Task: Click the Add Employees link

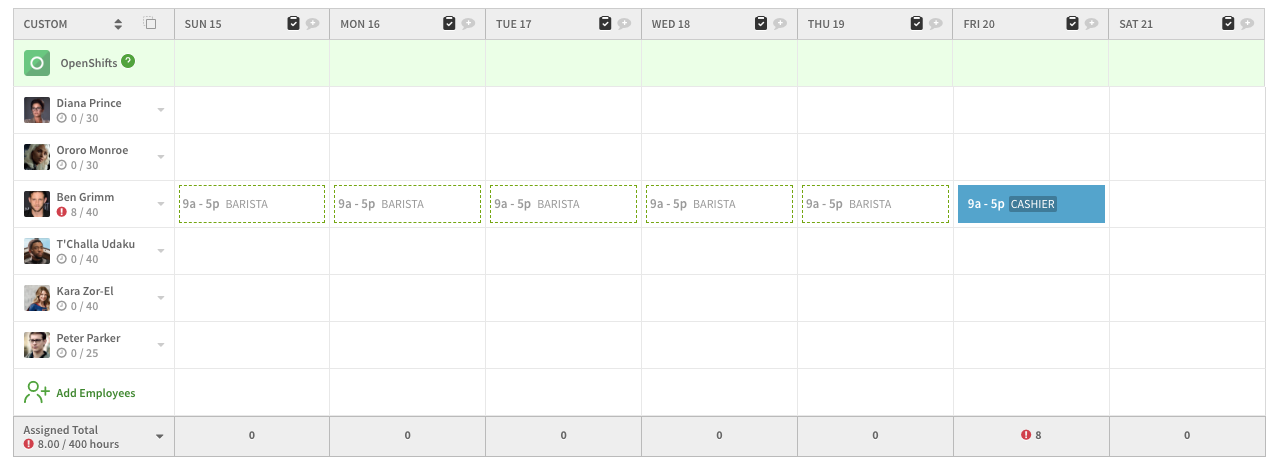Action: click(95, 393)
